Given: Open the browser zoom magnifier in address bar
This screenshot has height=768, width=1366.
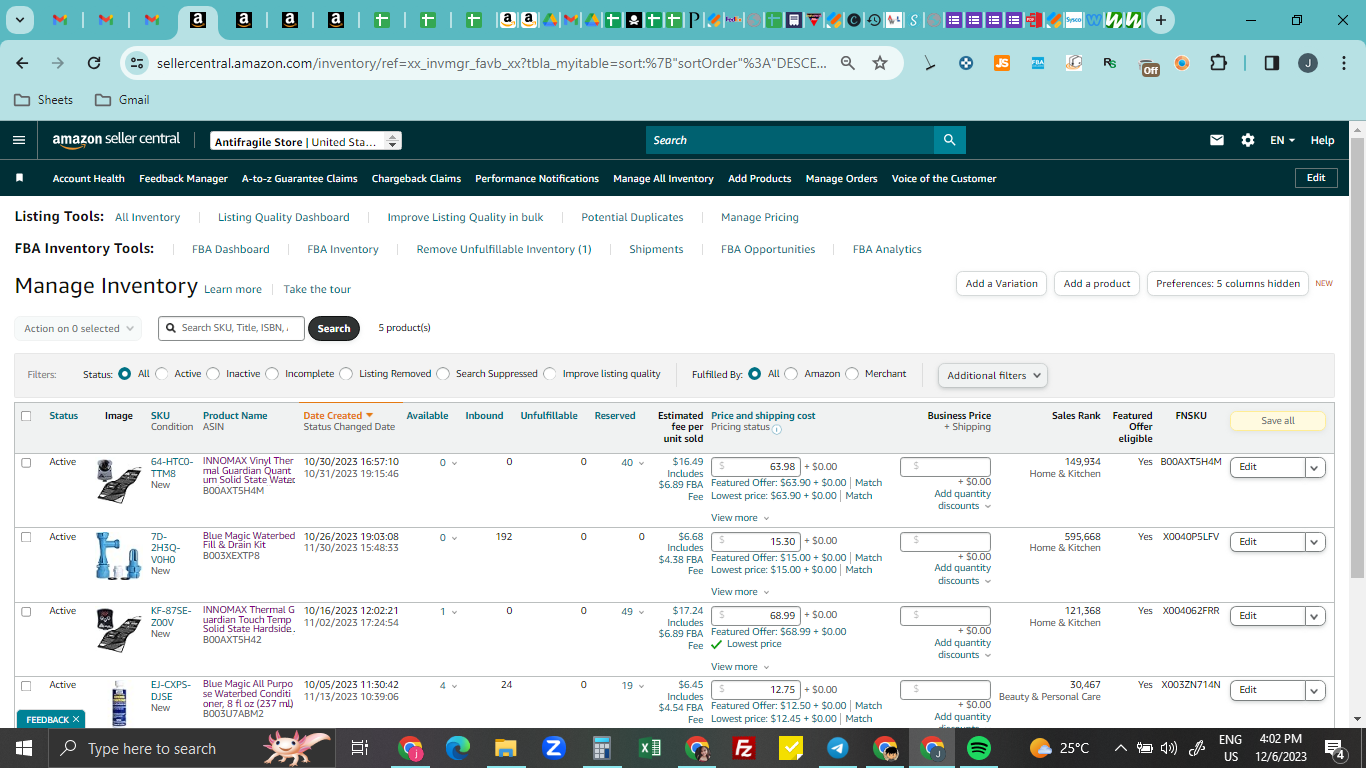Looking at the screenshot, I should [848, 63].
